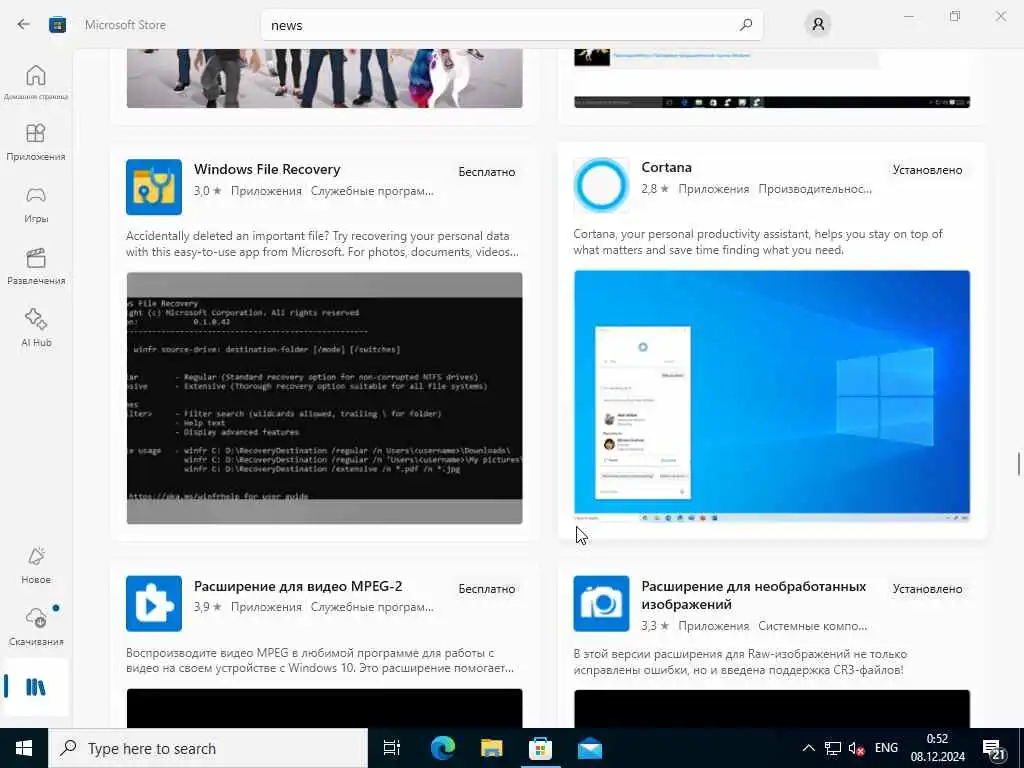The image size is (1024, 768).
Task: Open the Windows File Recovery title
Action: (267, 169)
